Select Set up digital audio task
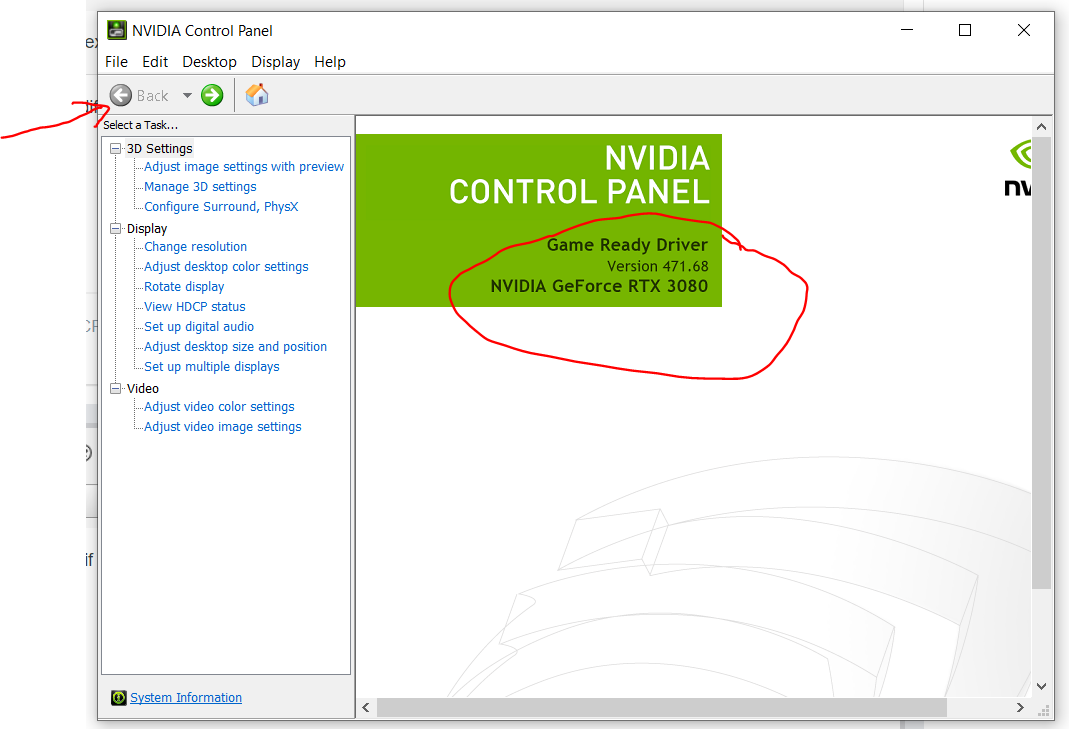1069x729 pixels. (x=199, y=327)
